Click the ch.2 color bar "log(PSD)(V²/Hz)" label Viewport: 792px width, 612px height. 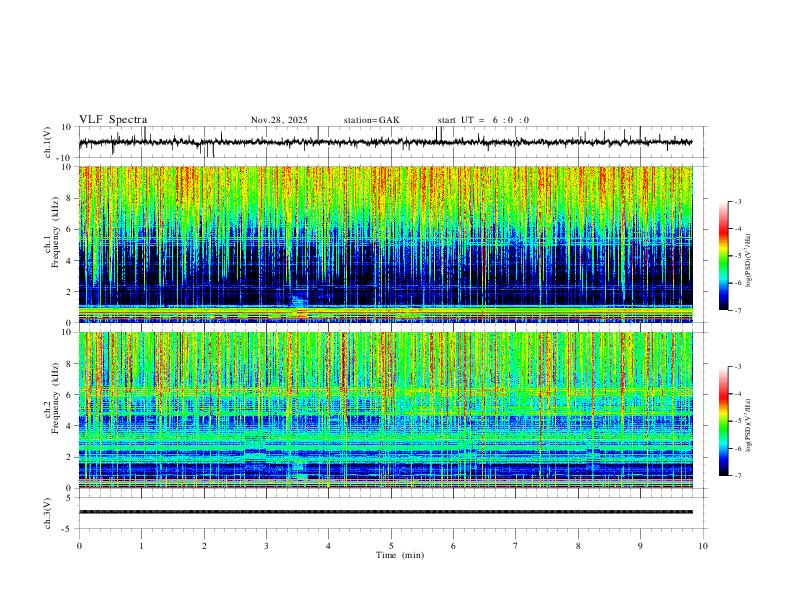coord(748,425)
